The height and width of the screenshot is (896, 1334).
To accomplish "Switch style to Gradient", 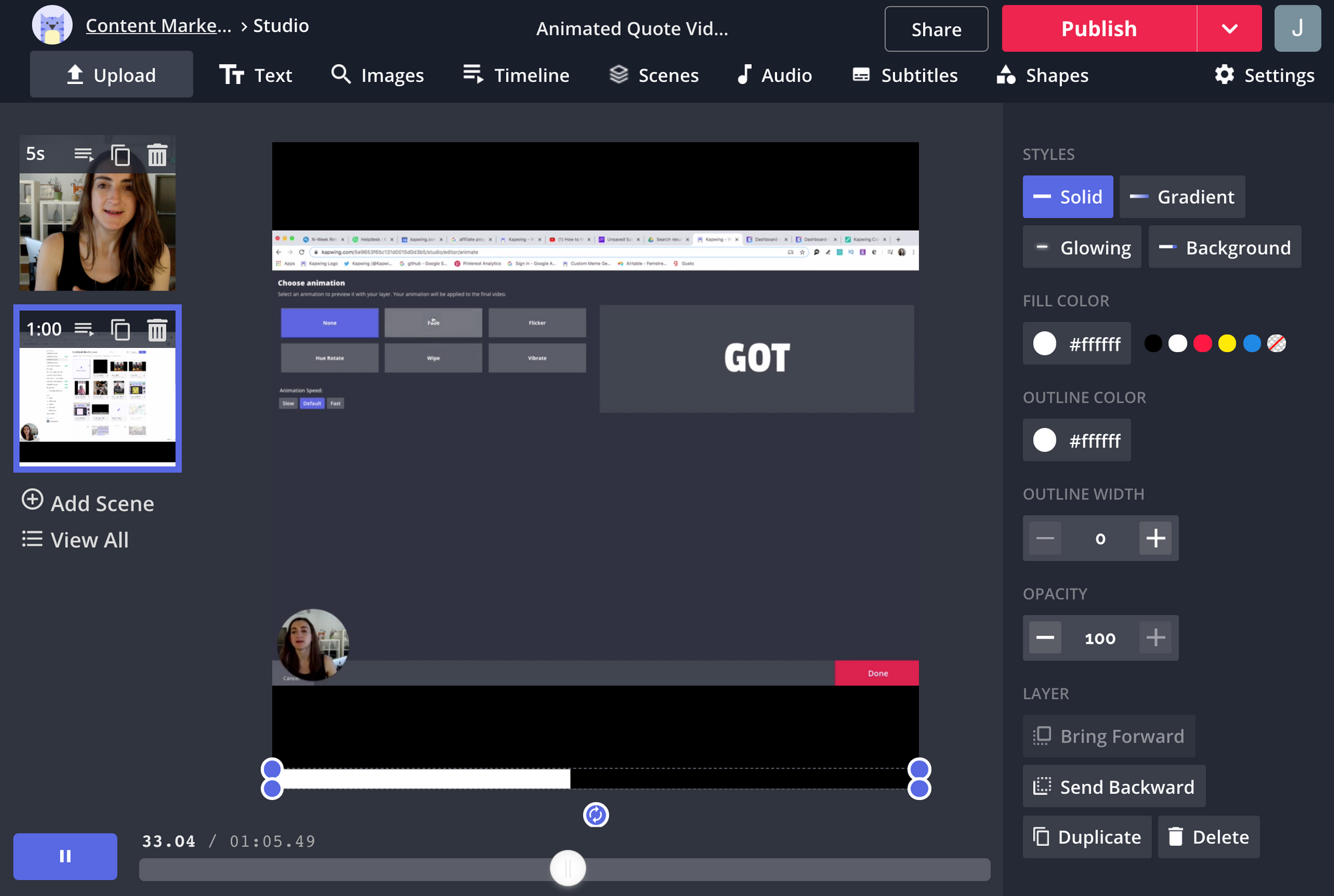I will tap(1182, 197).
